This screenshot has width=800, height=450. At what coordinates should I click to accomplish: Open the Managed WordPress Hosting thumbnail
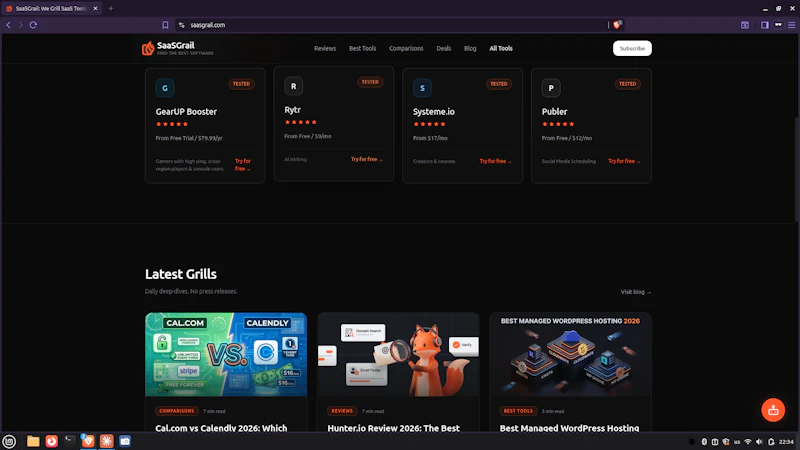[x=570, y=355]
